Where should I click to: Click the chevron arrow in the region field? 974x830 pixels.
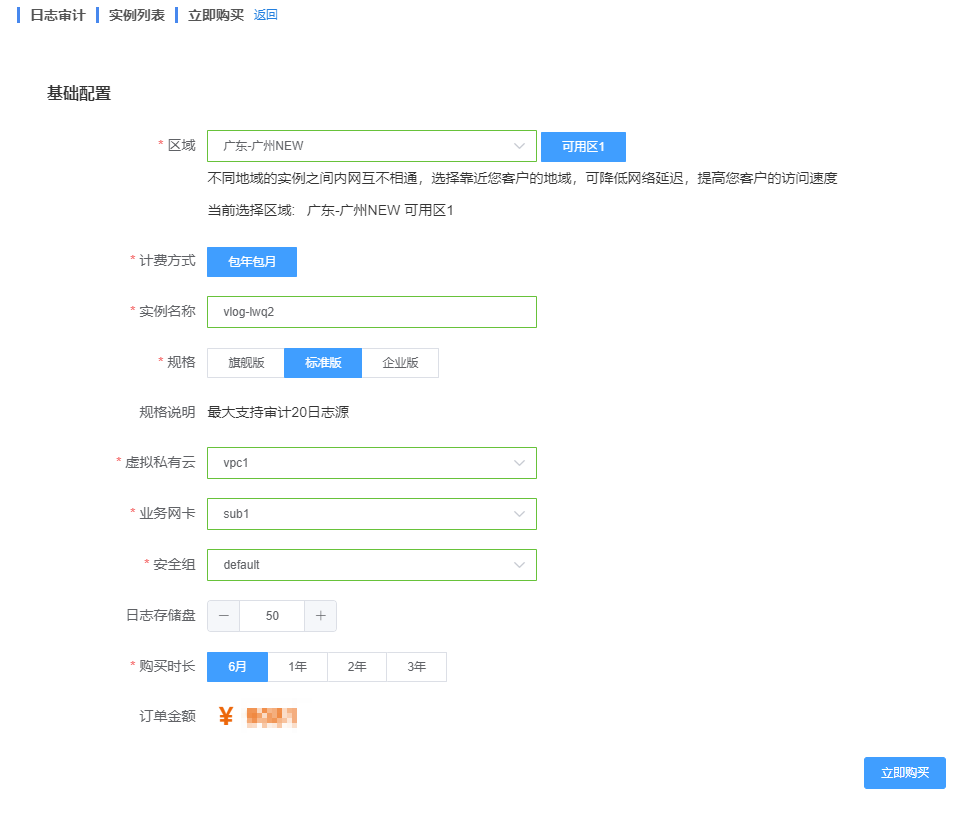point(519,146)
